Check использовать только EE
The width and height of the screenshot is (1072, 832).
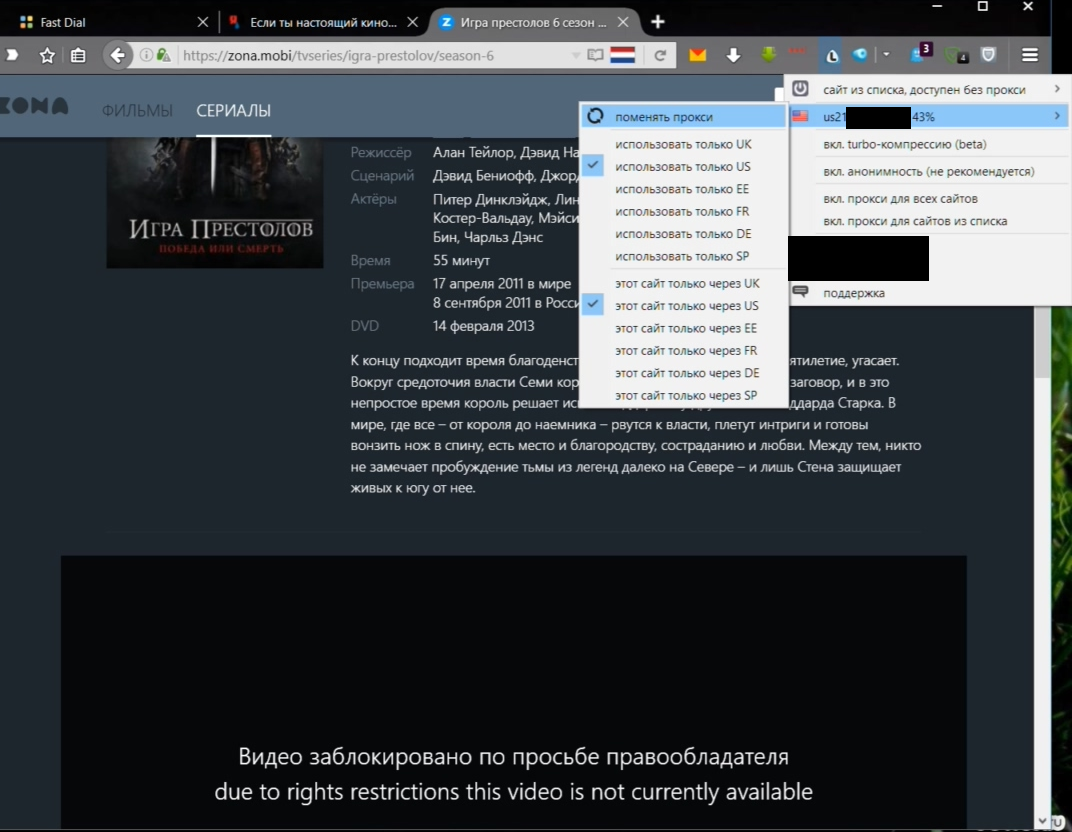[683, 189]
